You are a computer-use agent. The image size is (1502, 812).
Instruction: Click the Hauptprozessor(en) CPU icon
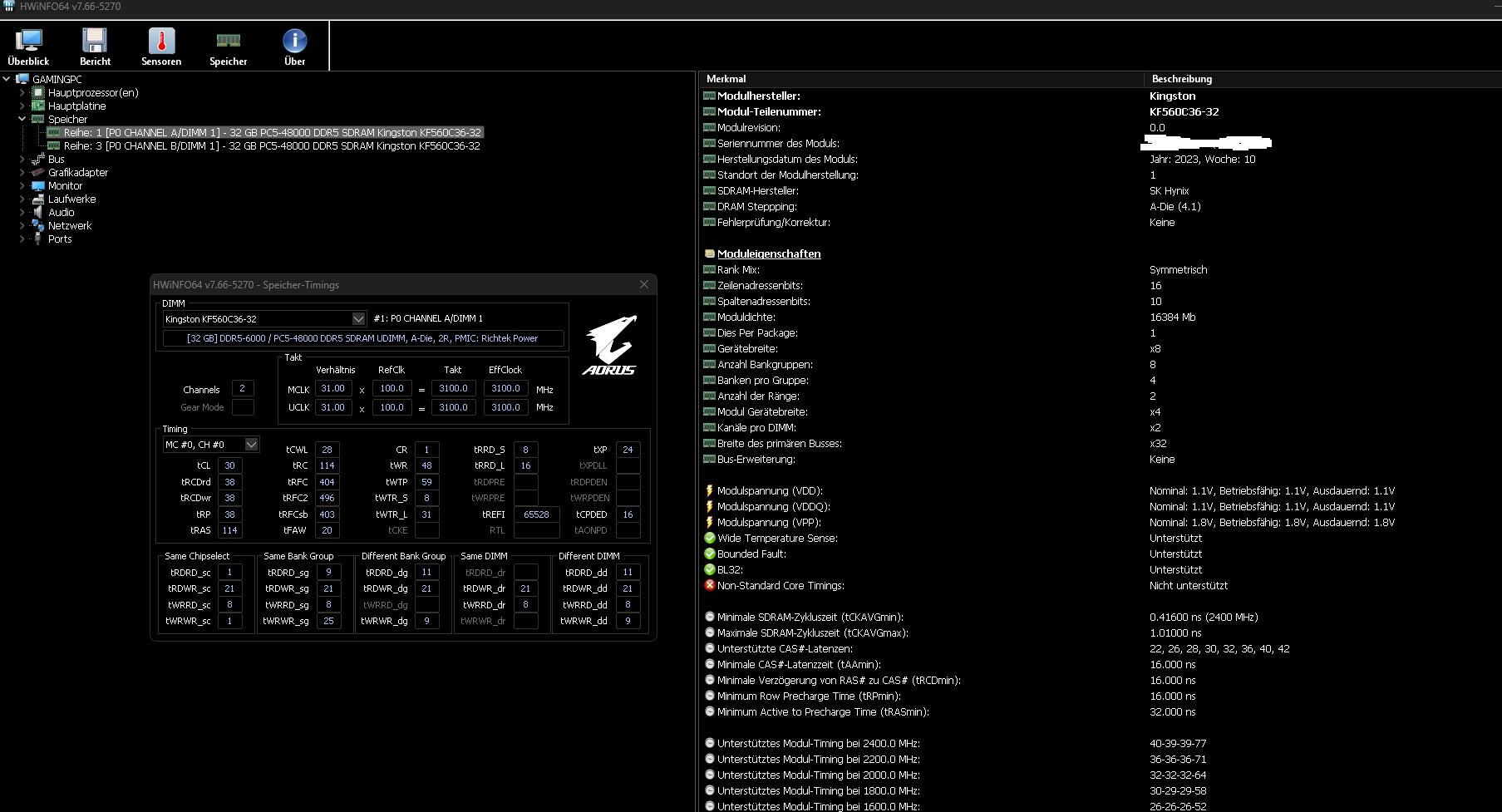[37, 92]
